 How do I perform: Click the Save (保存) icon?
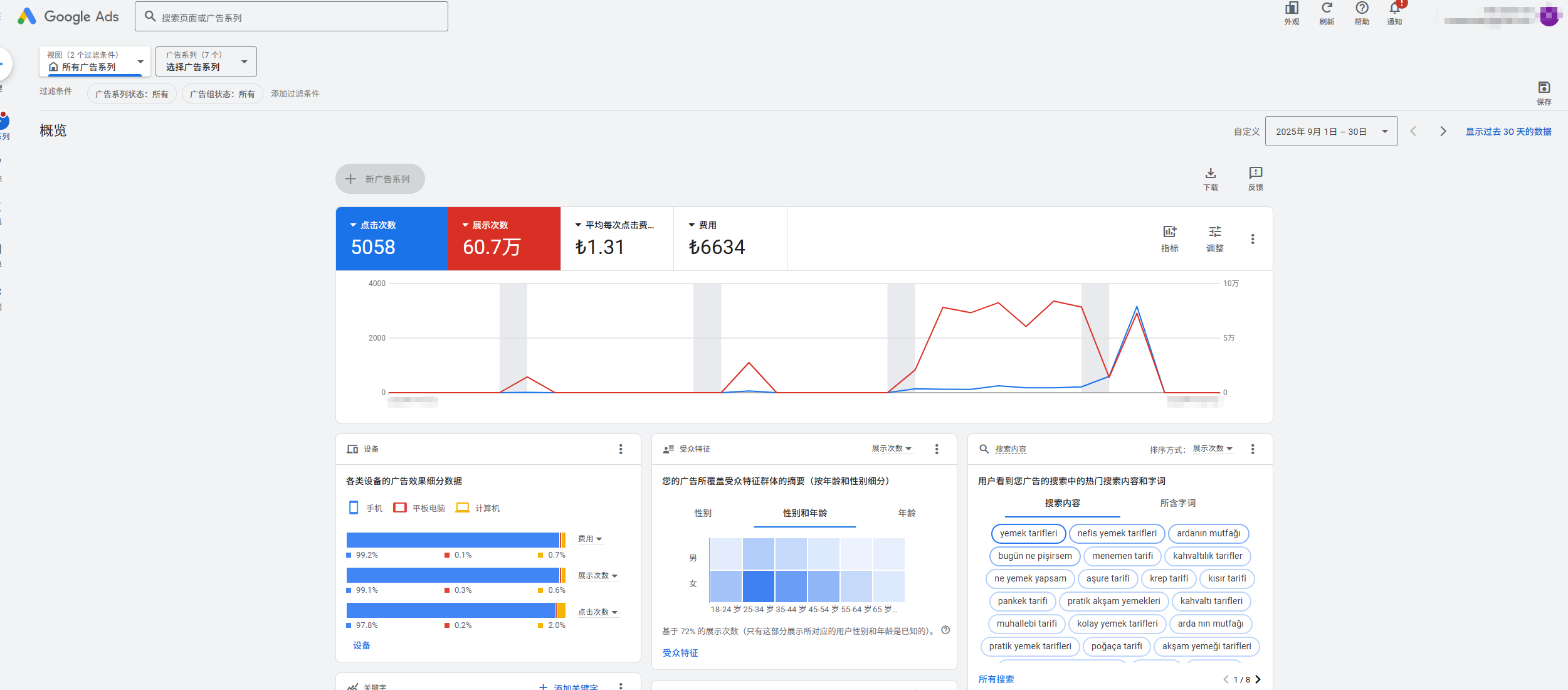(1544, 88)
